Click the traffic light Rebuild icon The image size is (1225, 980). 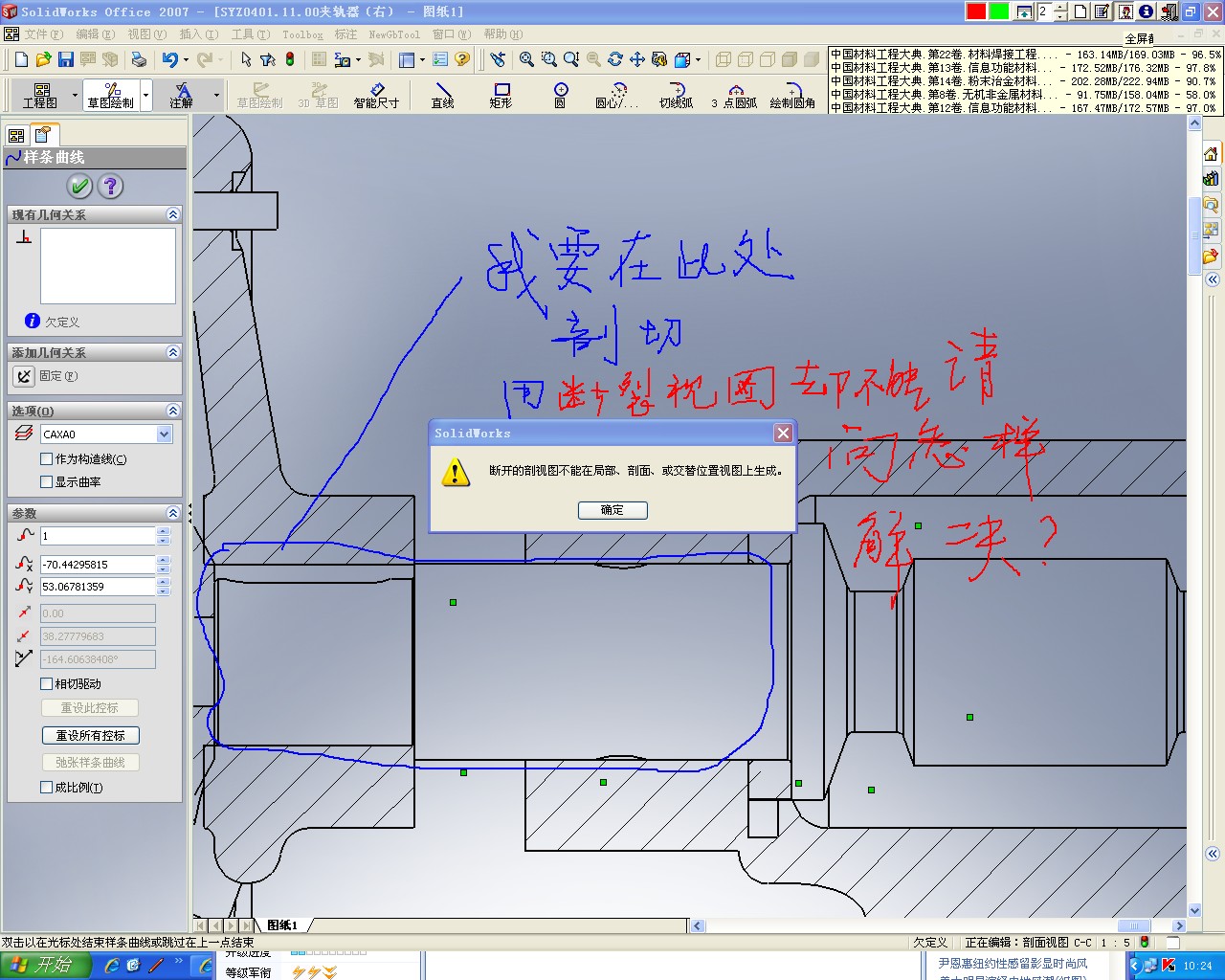click(x=290, y=59)
